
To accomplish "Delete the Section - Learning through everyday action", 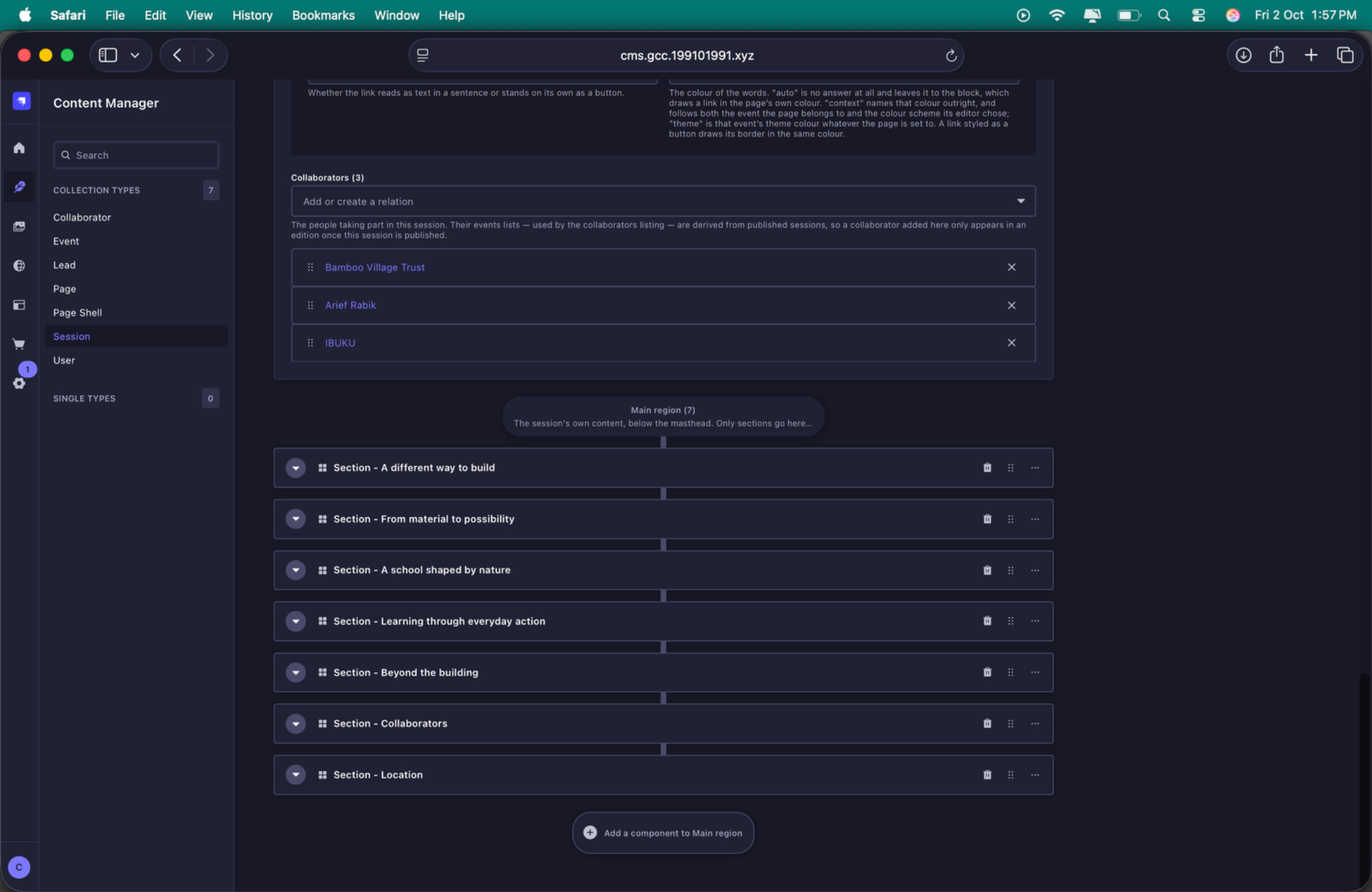I will (987, 621).
